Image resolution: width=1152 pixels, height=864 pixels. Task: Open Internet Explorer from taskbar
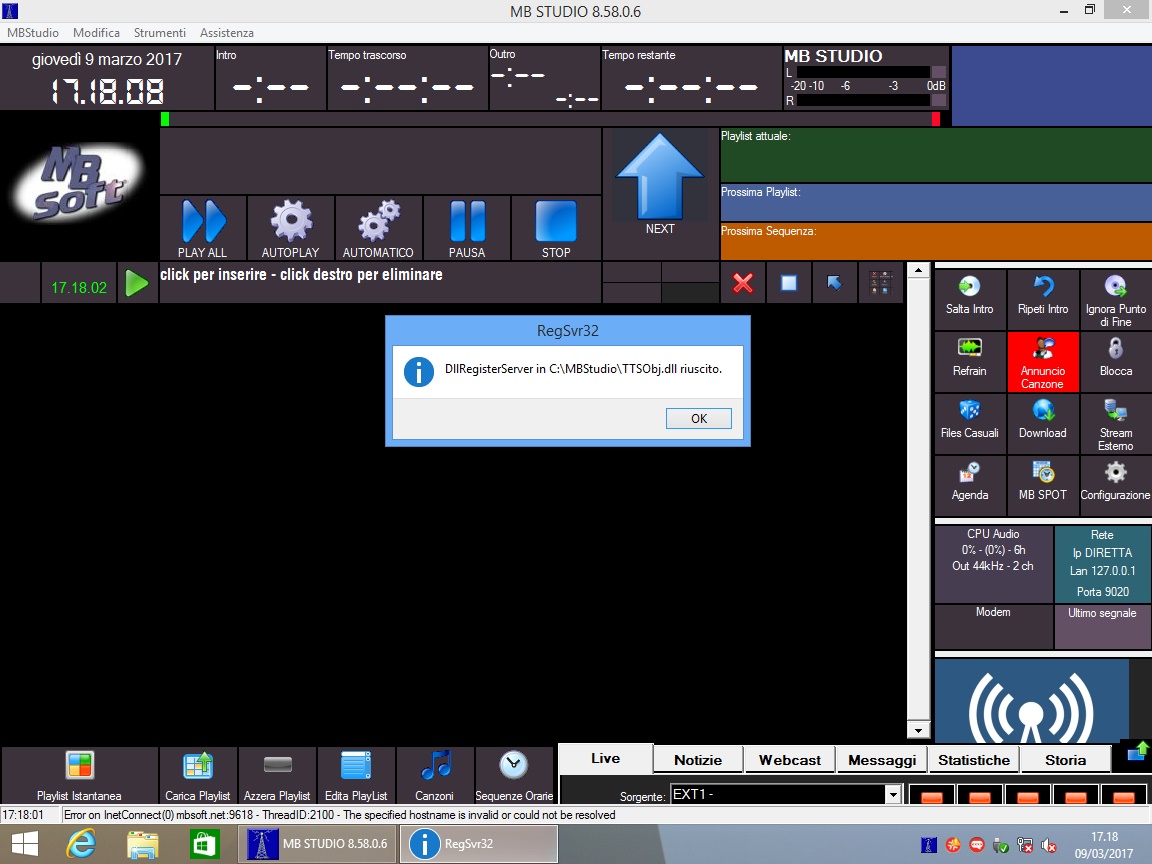point(81,844)
